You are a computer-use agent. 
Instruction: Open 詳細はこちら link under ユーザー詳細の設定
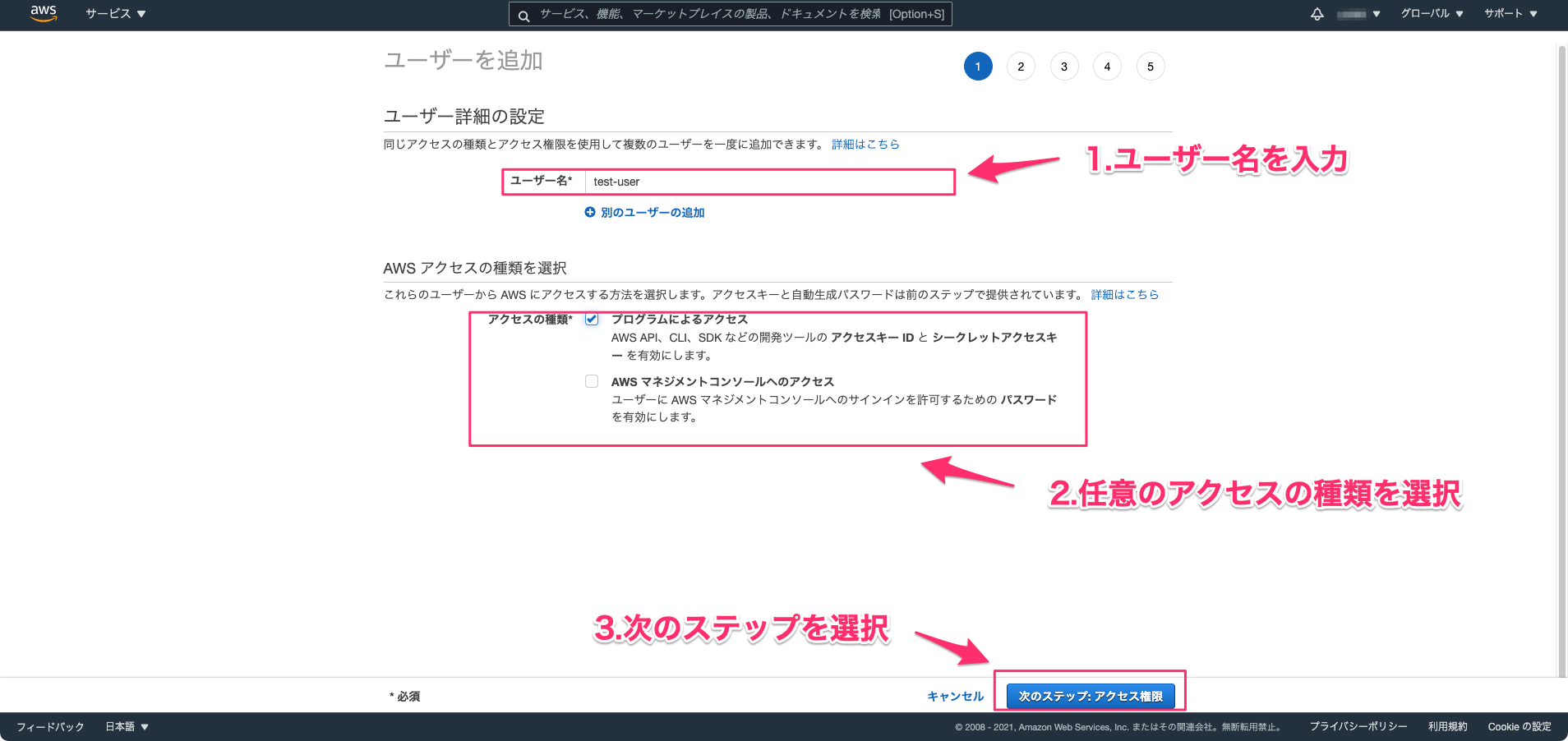[865, 144]
